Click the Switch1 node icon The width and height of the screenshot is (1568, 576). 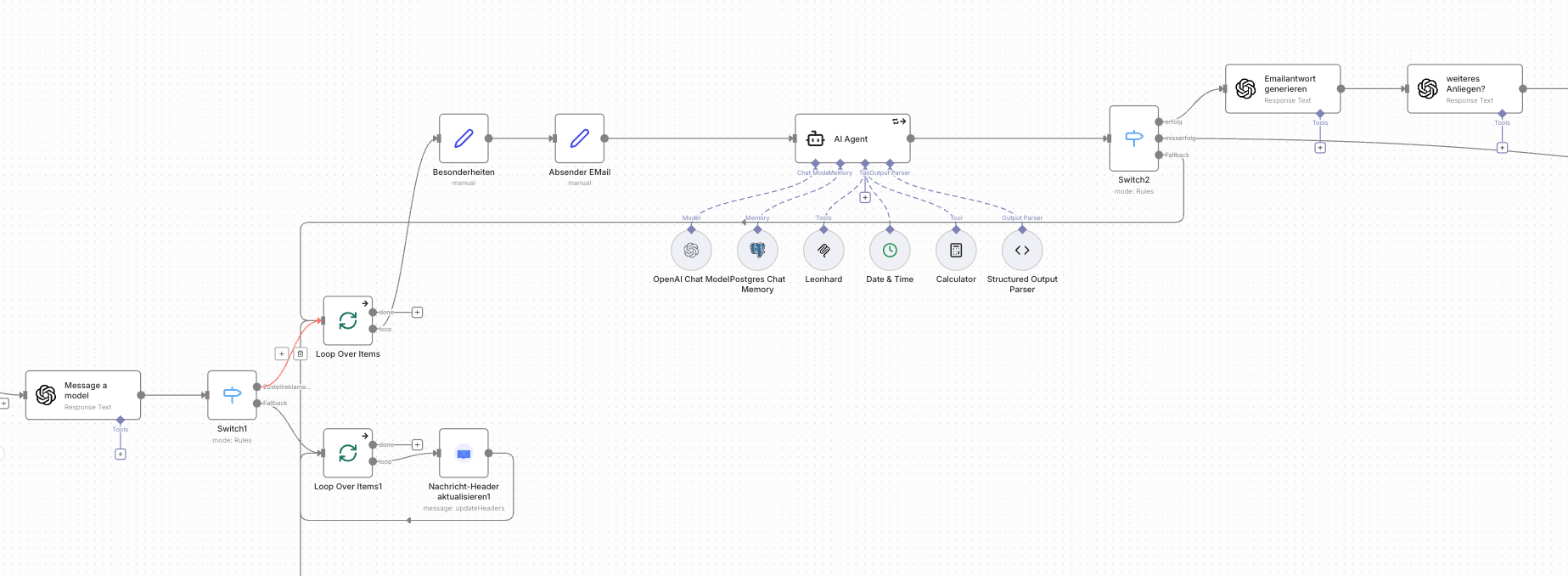coord(232,395)
